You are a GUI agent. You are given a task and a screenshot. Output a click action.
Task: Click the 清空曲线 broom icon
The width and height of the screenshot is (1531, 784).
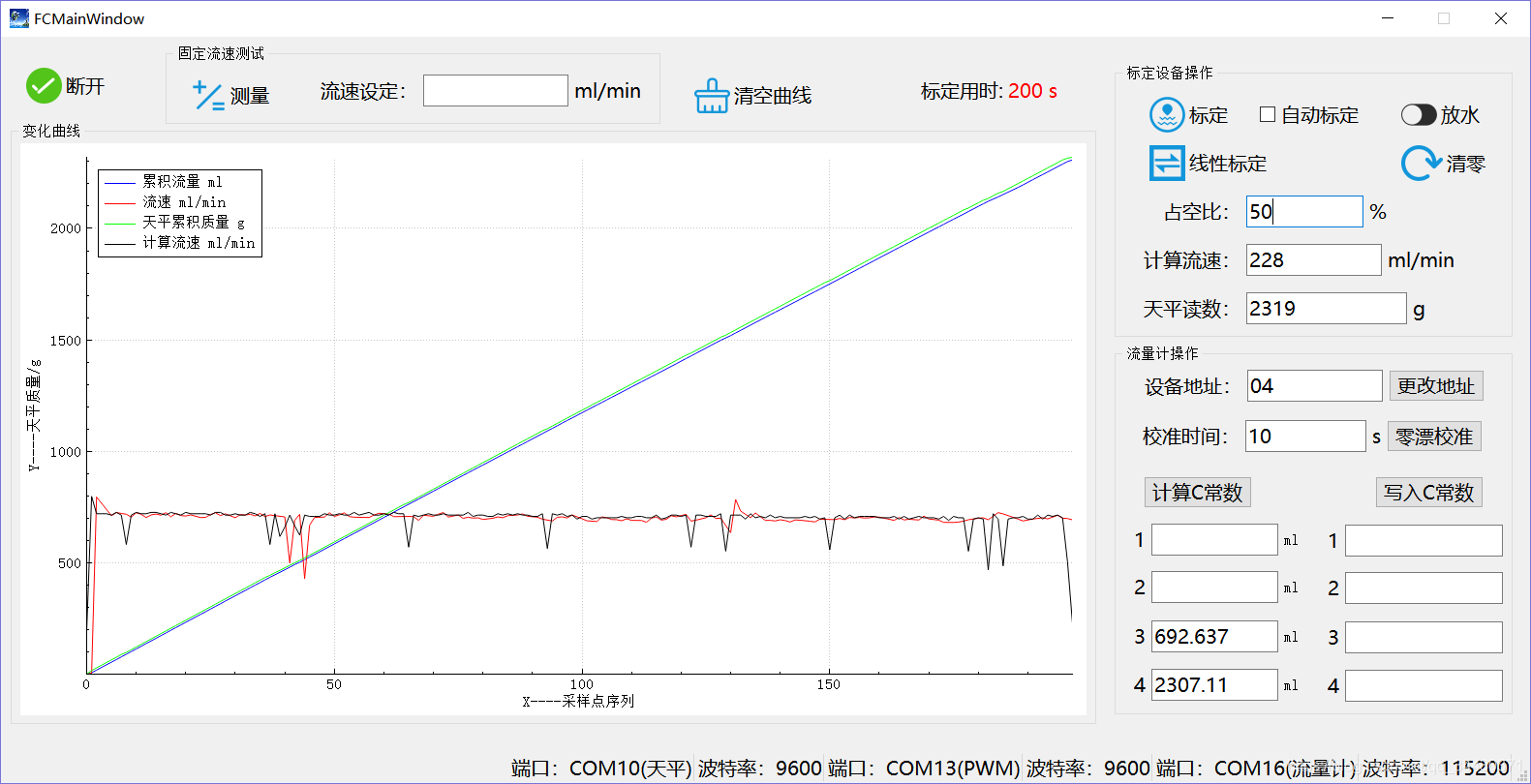coord(712,96)
